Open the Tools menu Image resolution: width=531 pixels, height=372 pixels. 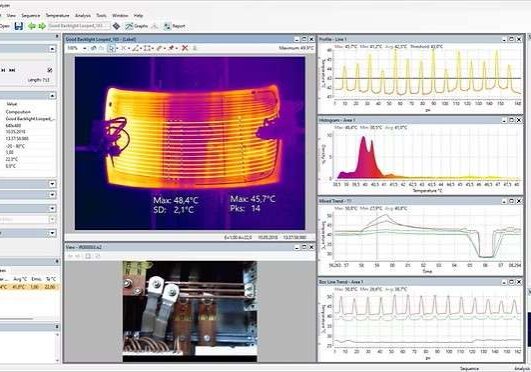(101, 16)
